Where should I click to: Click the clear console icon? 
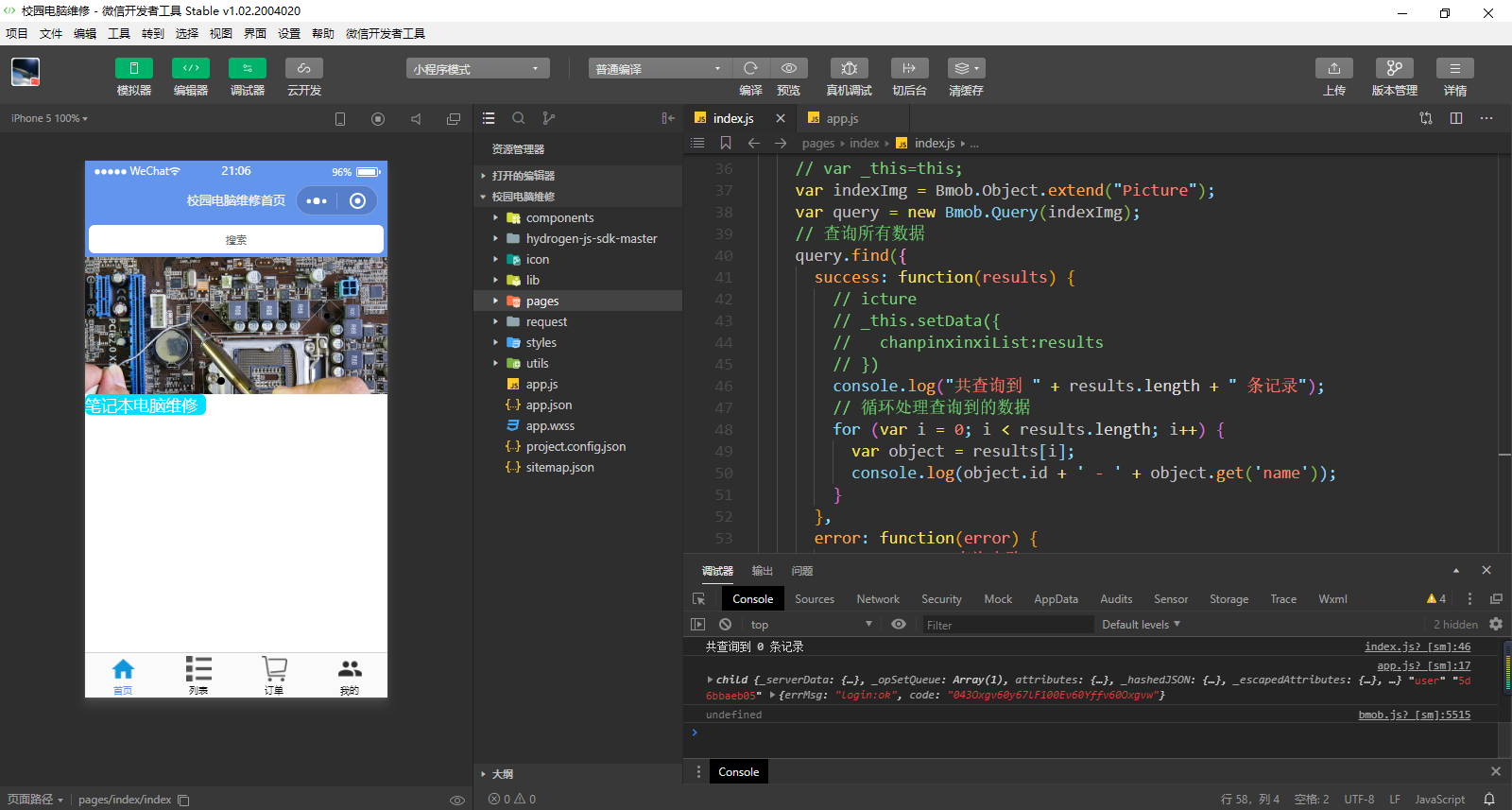click(x=725, y=625)
